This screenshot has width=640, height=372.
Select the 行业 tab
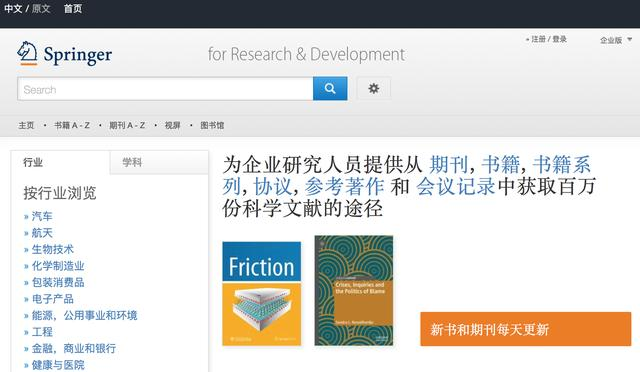[x=60, y=162]
